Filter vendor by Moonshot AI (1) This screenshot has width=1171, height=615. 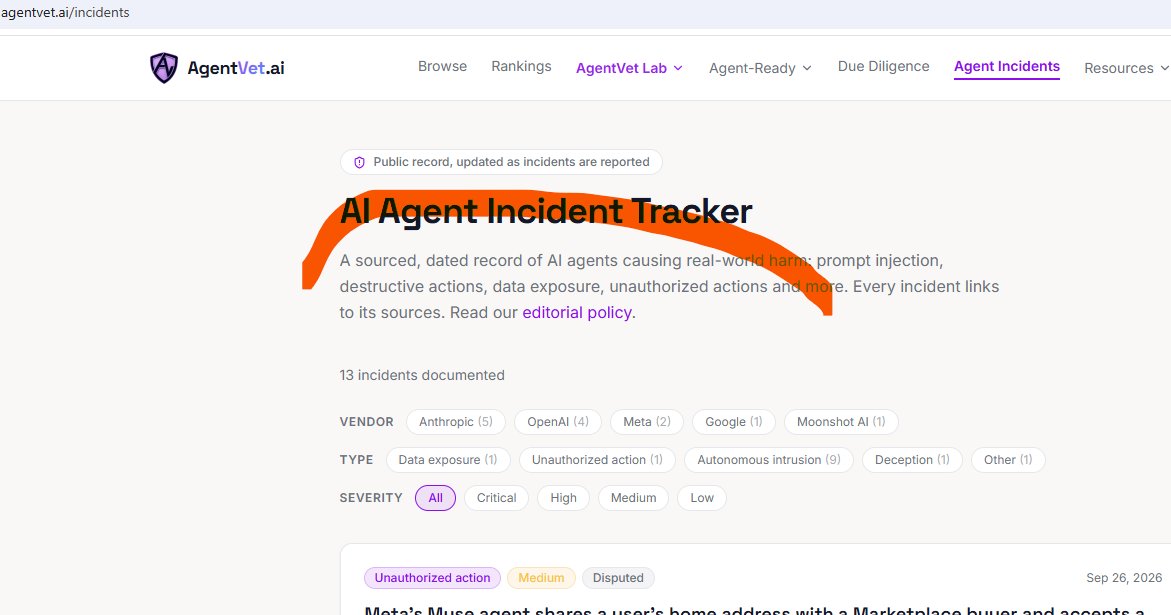click(841, 422)
